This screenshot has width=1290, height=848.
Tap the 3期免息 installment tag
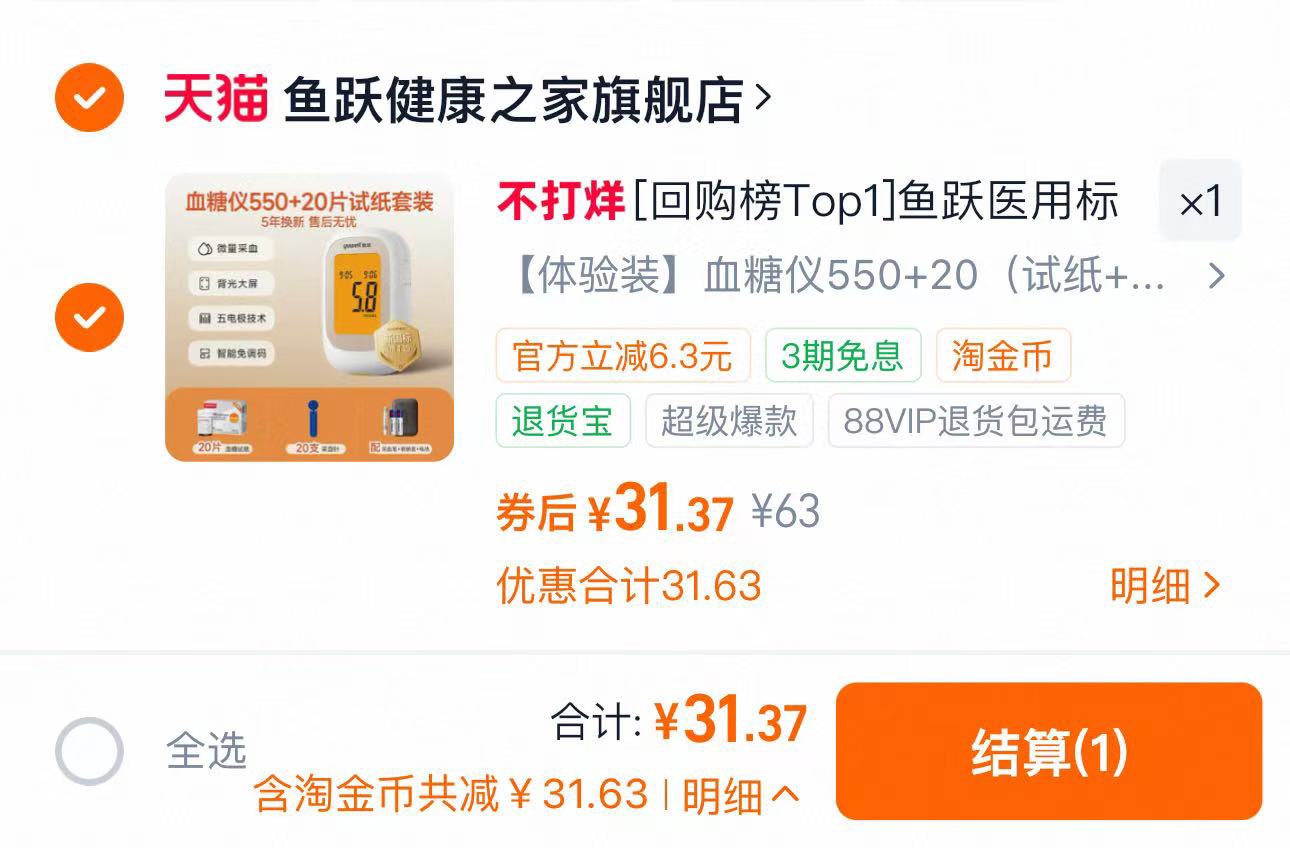pos(843,356)
